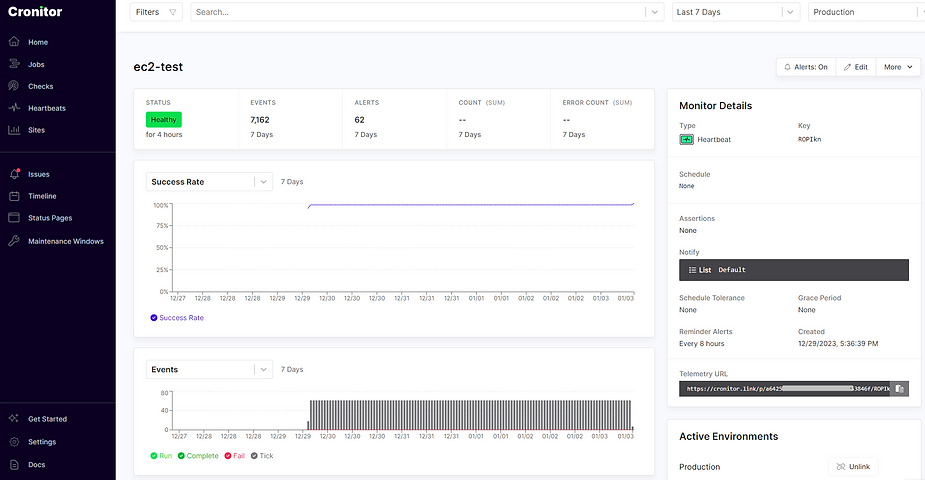Click the Get Started sparkle icon
The image size is (925, 480).
14,419
